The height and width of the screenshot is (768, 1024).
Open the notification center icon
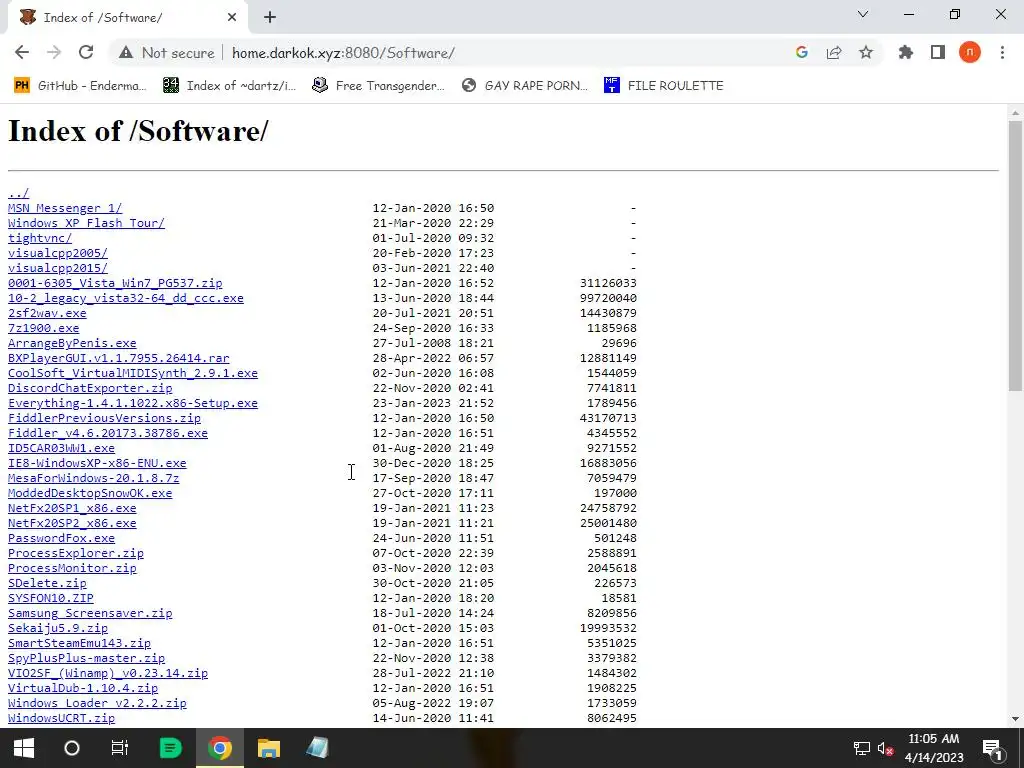click(x=992, y=748)
